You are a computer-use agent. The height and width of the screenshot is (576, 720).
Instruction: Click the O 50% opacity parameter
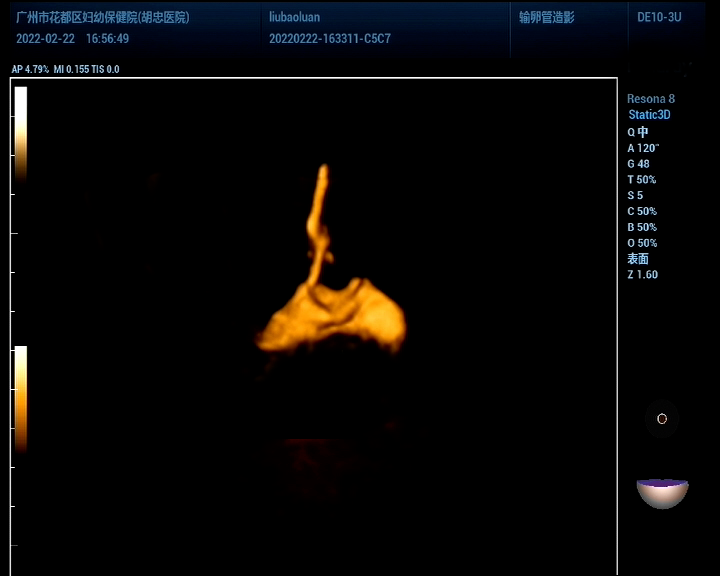pos(642,243)
